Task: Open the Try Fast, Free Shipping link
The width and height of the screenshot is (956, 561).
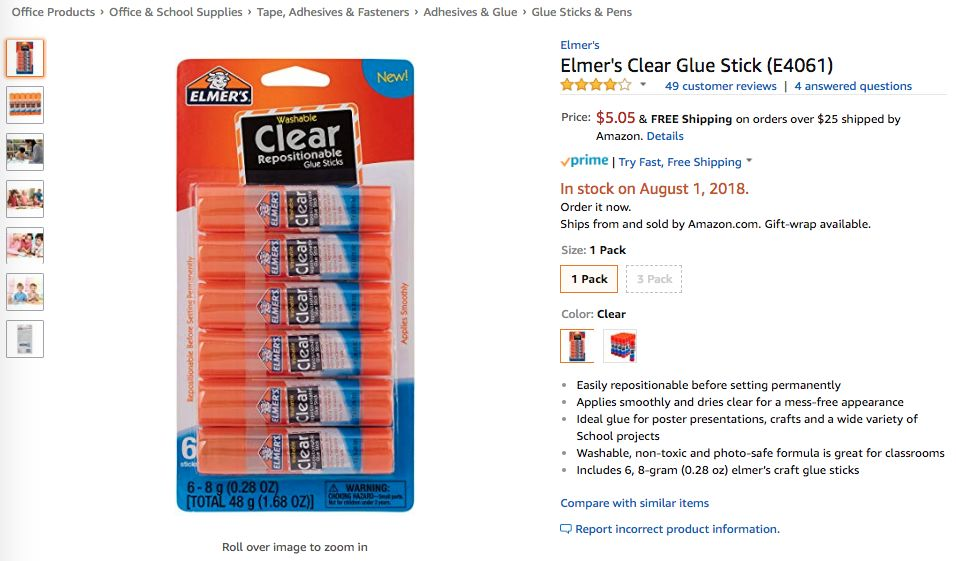Action: point(680,162)
